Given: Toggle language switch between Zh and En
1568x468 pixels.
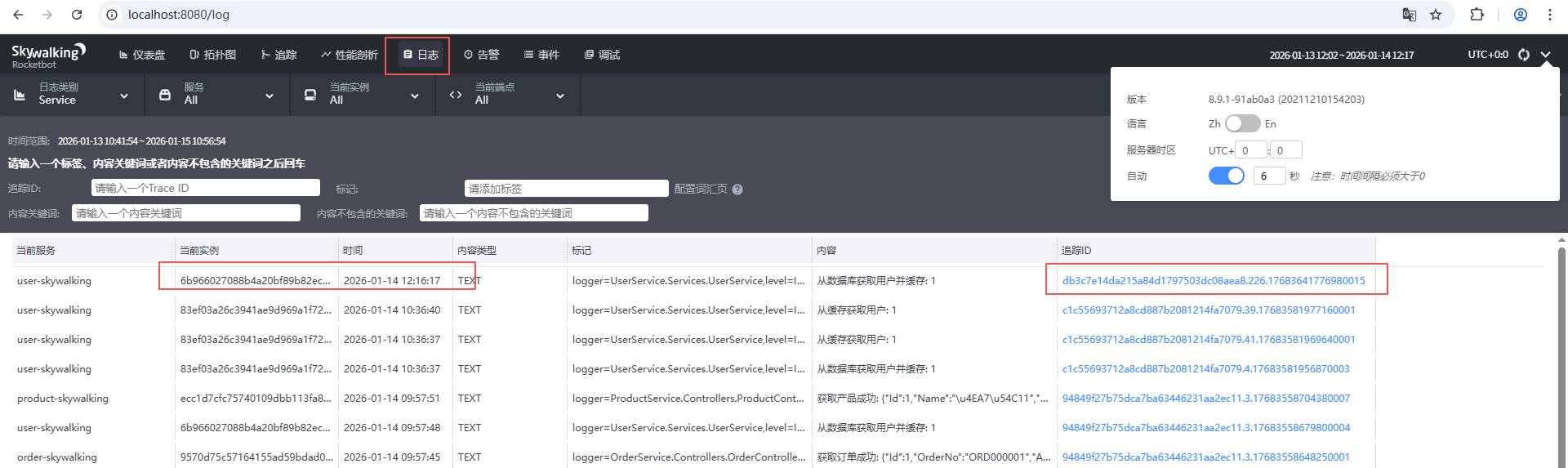Looking at the screenshot, I should (x=1242, y=123).
